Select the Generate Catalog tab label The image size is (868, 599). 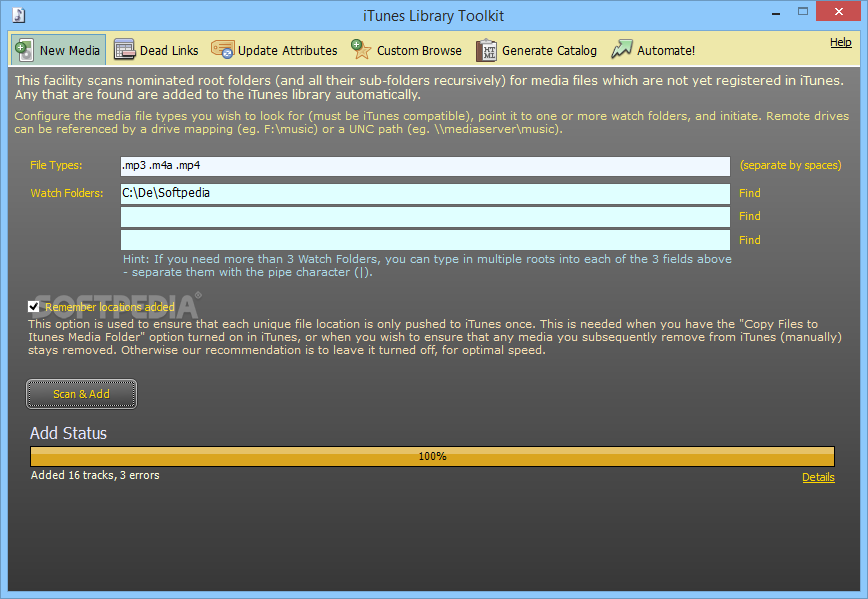point(549,50)
